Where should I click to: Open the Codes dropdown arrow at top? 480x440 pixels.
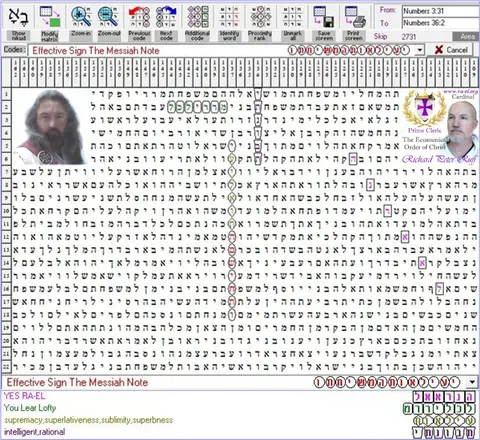[x=420, y=50]
